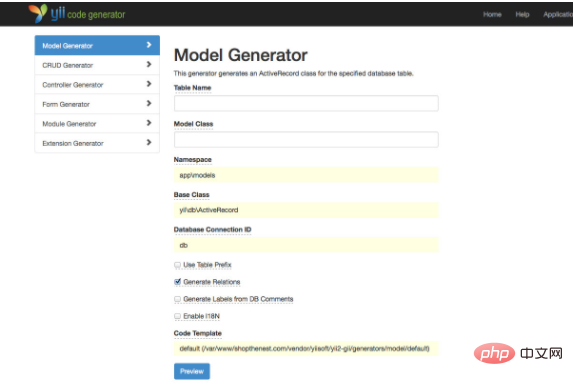Click the Yii logo icon
The image size is (573, 386).
pos(38,14)
